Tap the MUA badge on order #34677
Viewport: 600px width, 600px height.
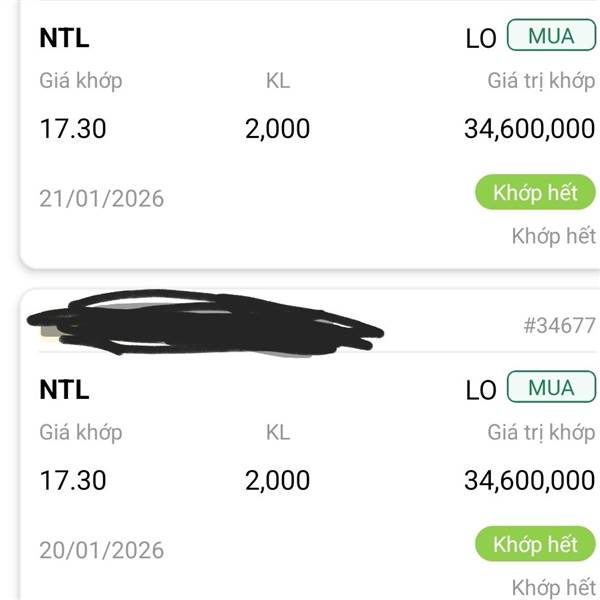[x=551, y=387]
